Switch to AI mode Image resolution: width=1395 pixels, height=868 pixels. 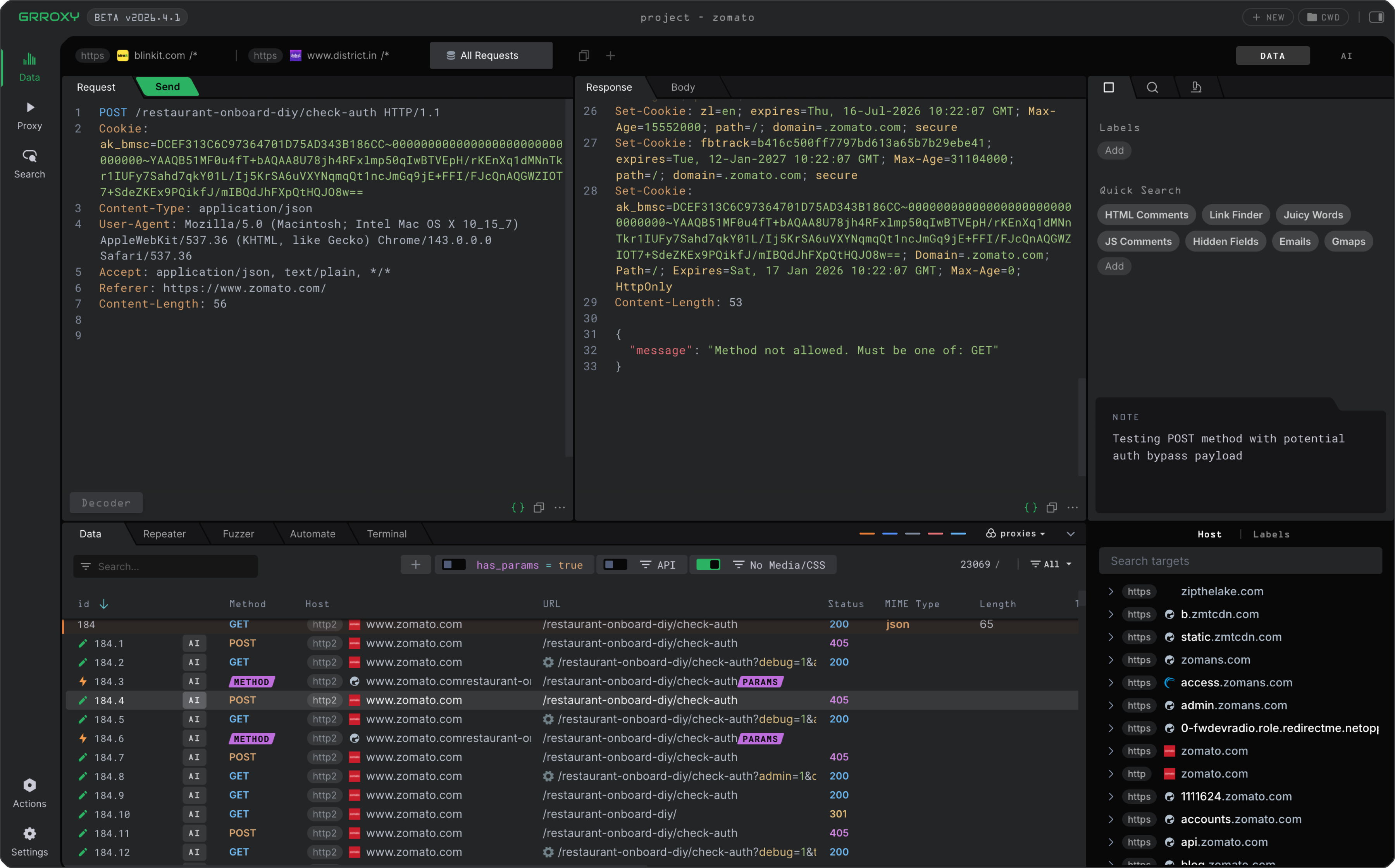[1346, 56]
